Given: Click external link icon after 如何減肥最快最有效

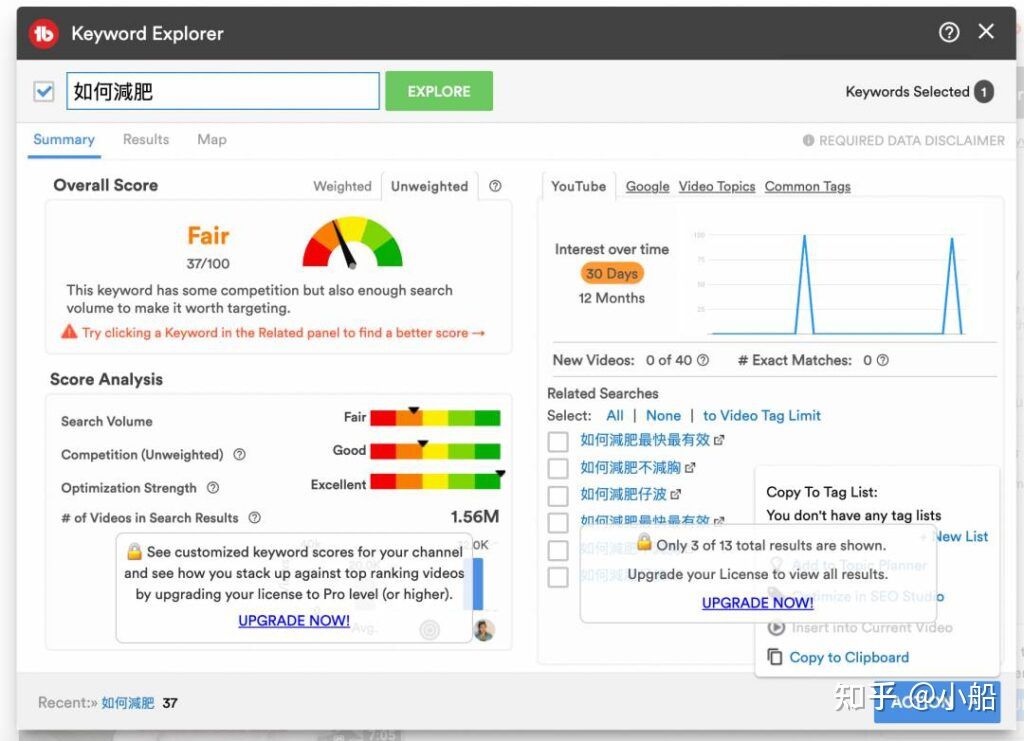Looking at the screenshot, I should click(719, 441).
